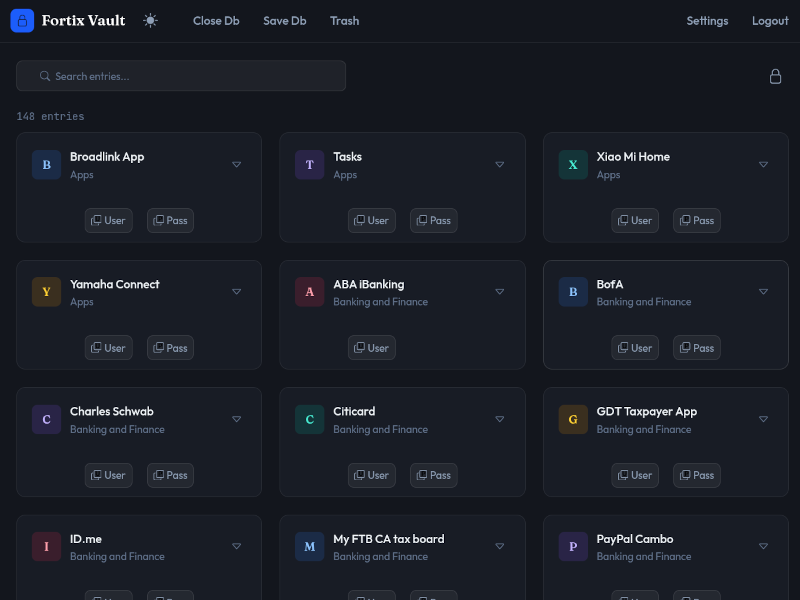Click the PayPal Cambo entry title
Viewport: 800px width, 600px height.
(x=635, y=539)
